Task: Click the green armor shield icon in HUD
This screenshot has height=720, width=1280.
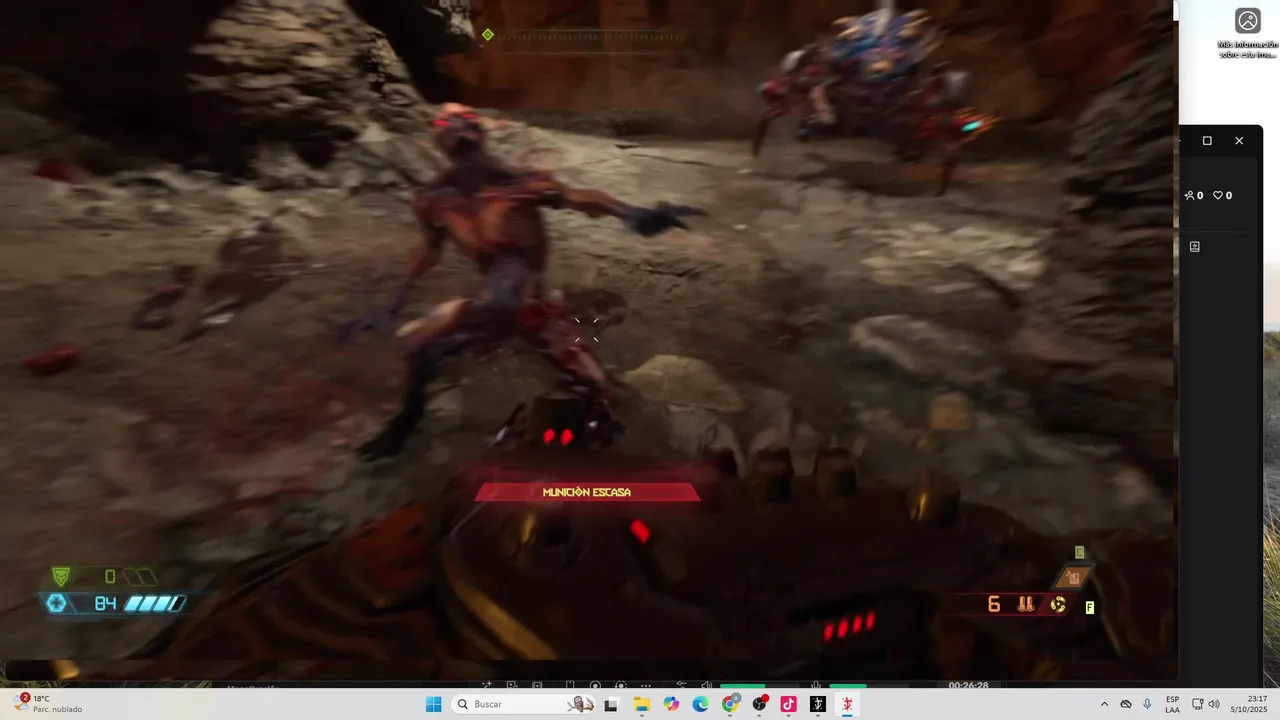Action: (x=61, y=577)
